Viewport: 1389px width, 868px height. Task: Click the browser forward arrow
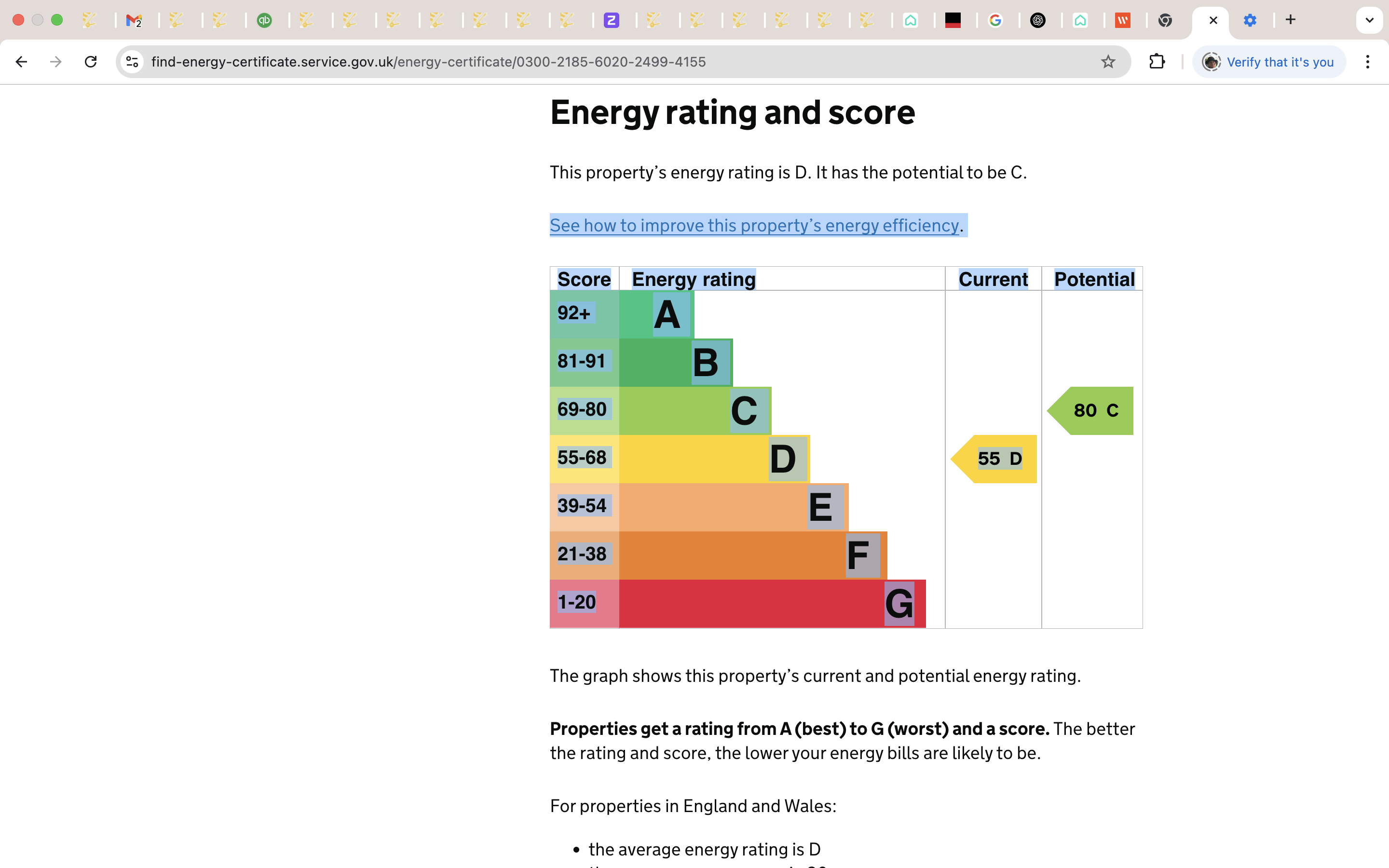(55, 61)
